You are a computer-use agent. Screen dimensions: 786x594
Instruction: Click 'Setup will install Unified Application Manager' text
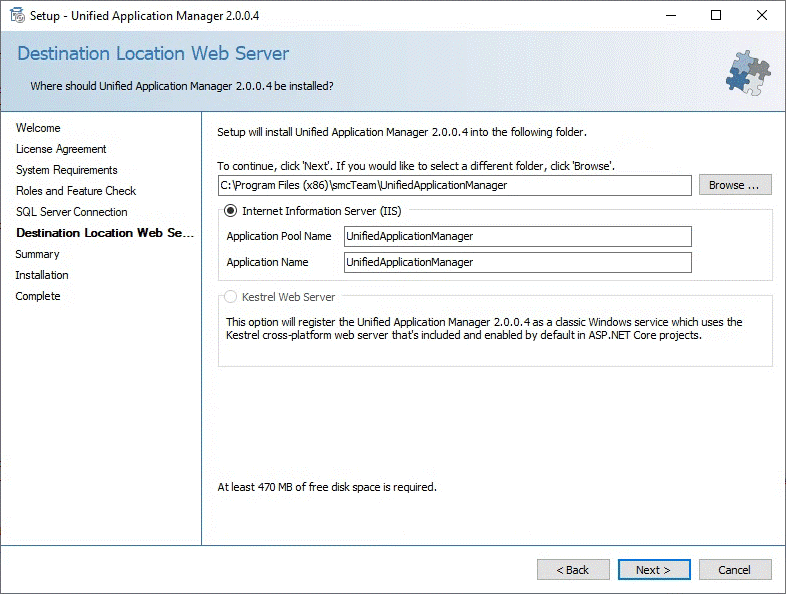pyautogui.click(x=402, y=132)
